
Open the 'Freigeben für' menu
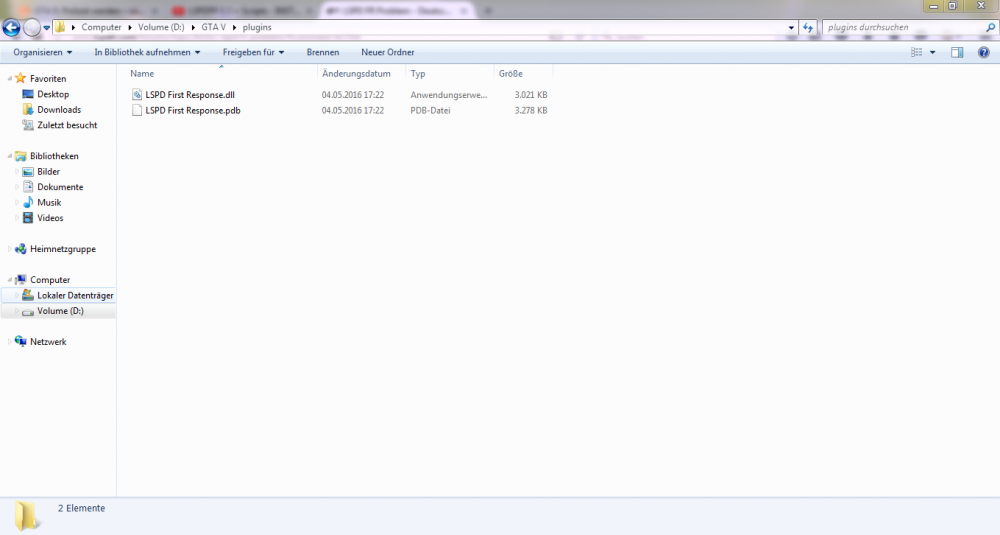point(253,52)
